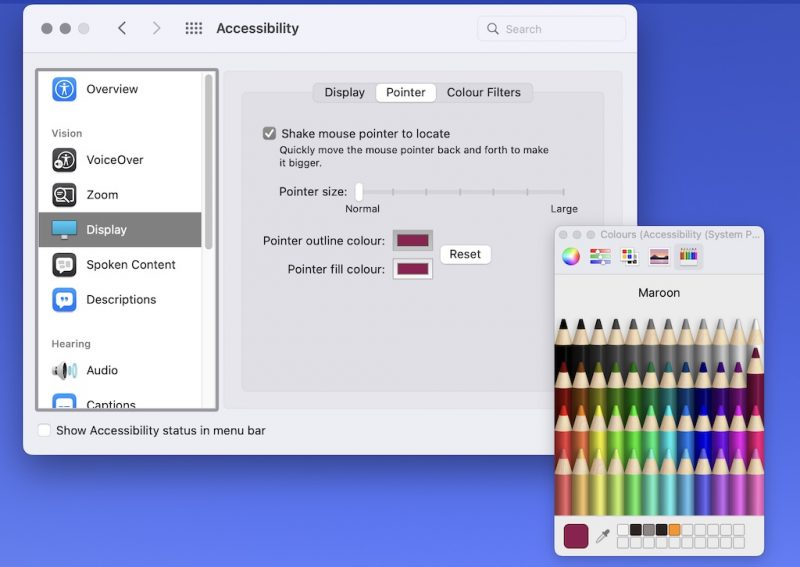Select the orange saved colour swatch
The image size is (800, 567).
[x=674, y=529]
